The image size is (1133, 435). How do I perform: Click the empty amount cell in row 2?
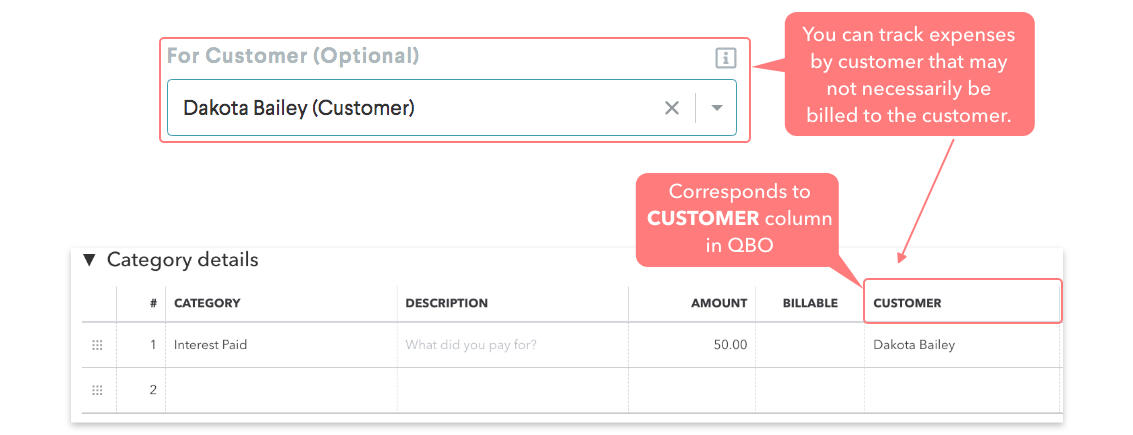point(690,390)
